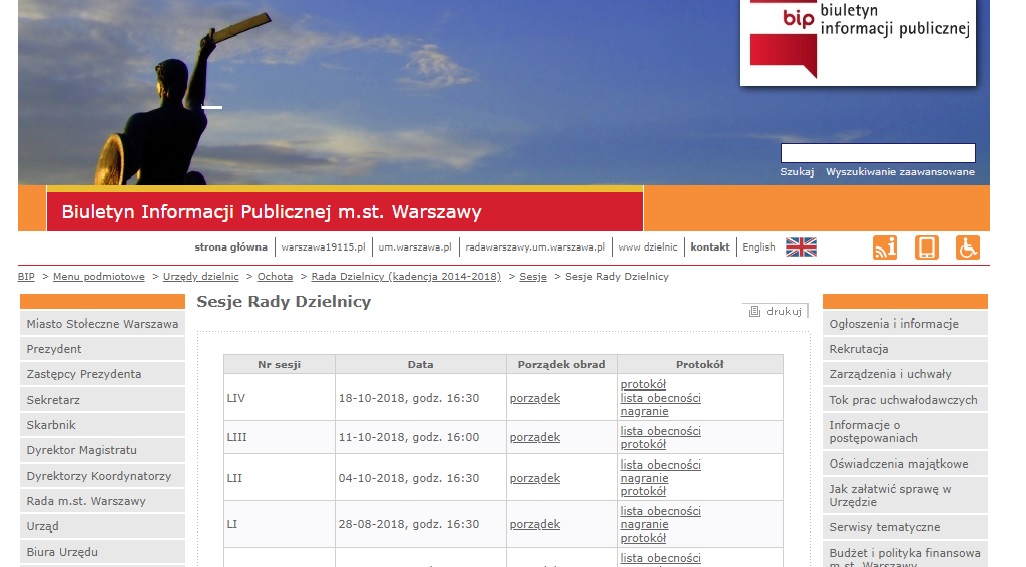Open Zastępcy Prezydenta sidebar item
The width and height of the screenshot is (1026, 567).
tap(102, 374)
